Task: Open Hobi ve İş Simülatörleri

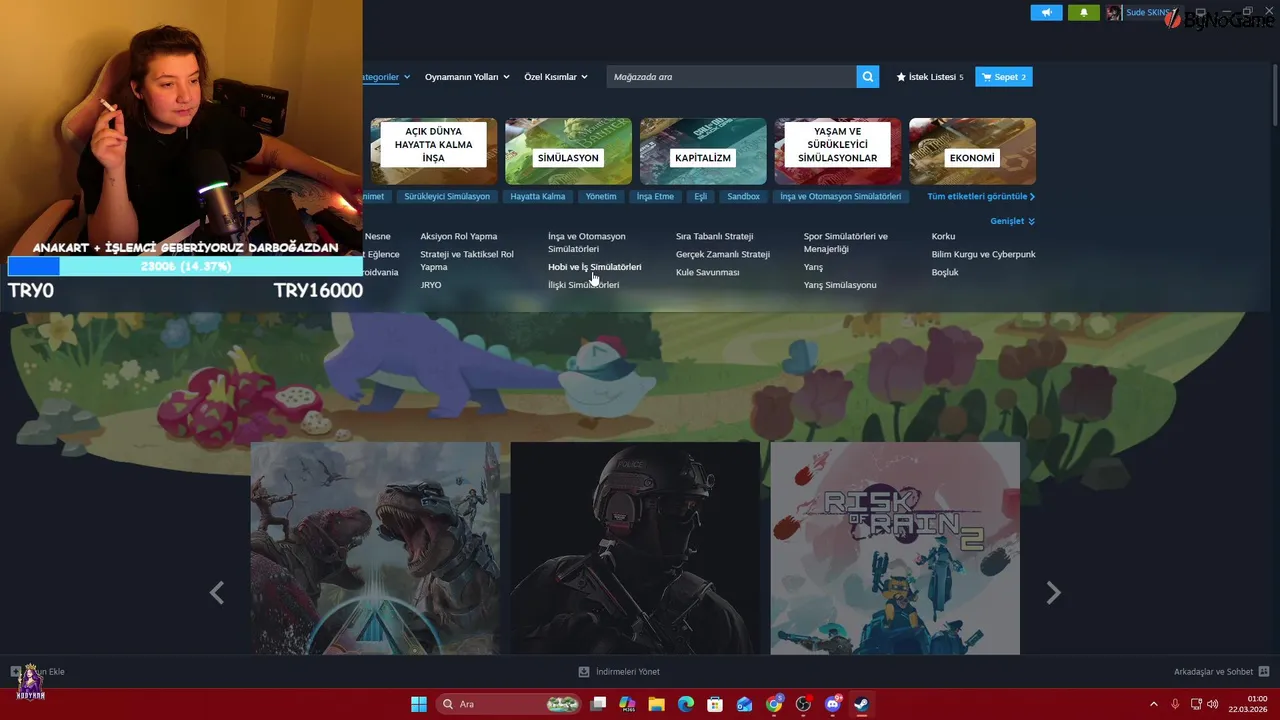Action: [595, 267]
